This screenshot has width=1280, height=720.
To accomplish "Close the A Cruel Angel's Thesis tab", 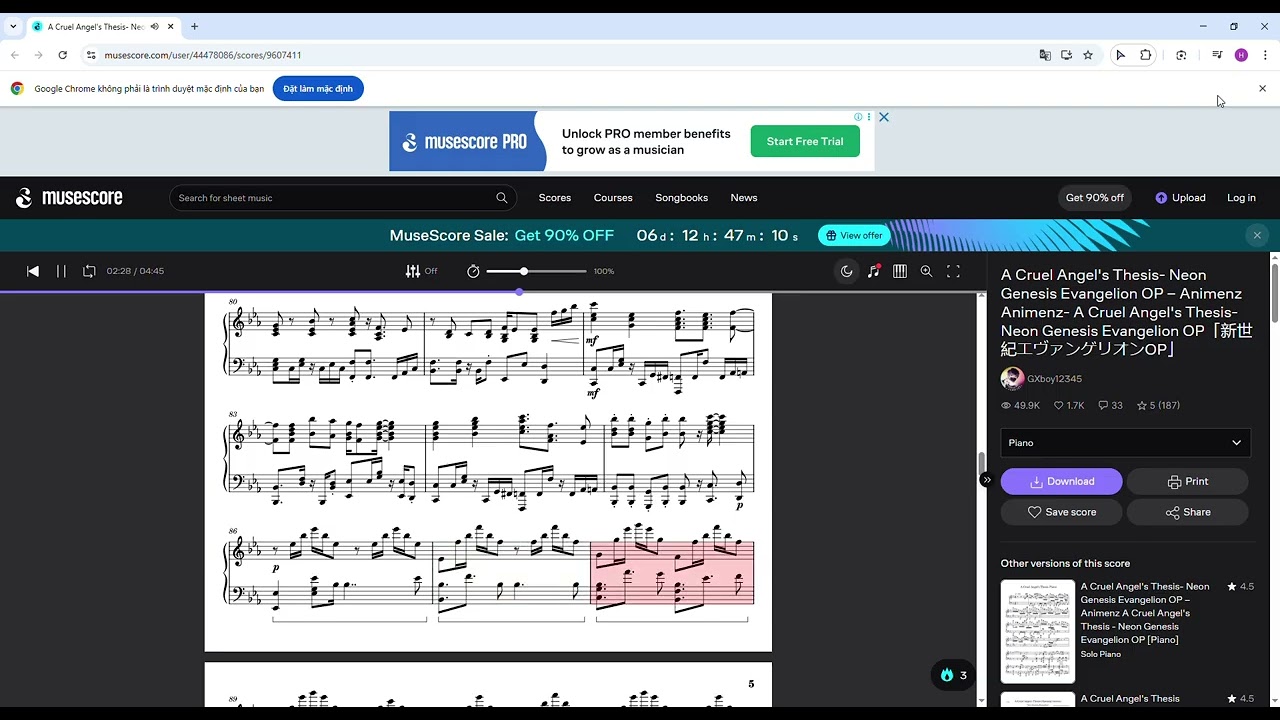I will point(171,27).
